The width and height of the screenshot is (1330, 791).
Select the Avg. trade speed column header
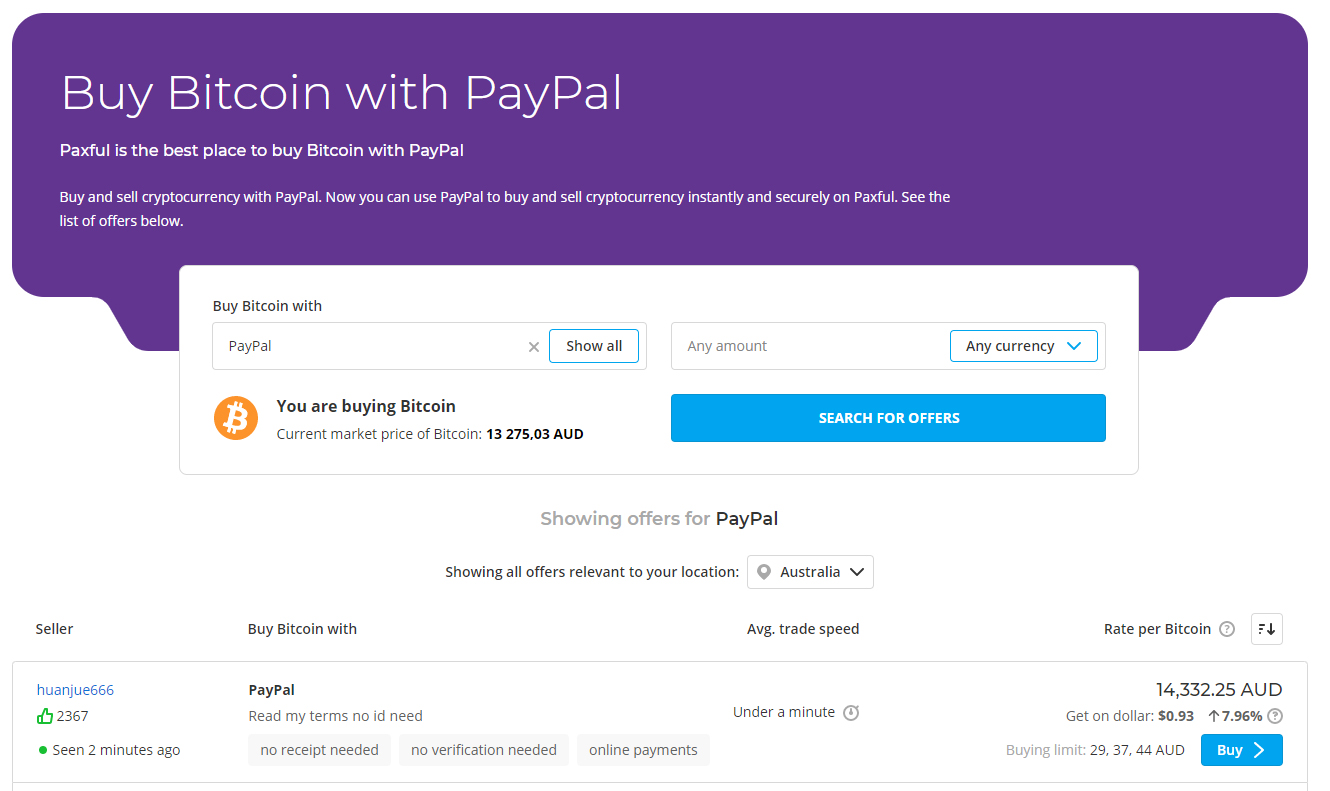[x=803, y=629]
